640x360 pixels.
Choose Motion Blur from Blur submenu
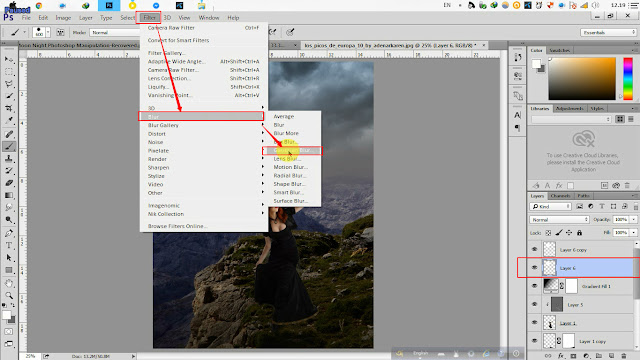pos(291,167)
